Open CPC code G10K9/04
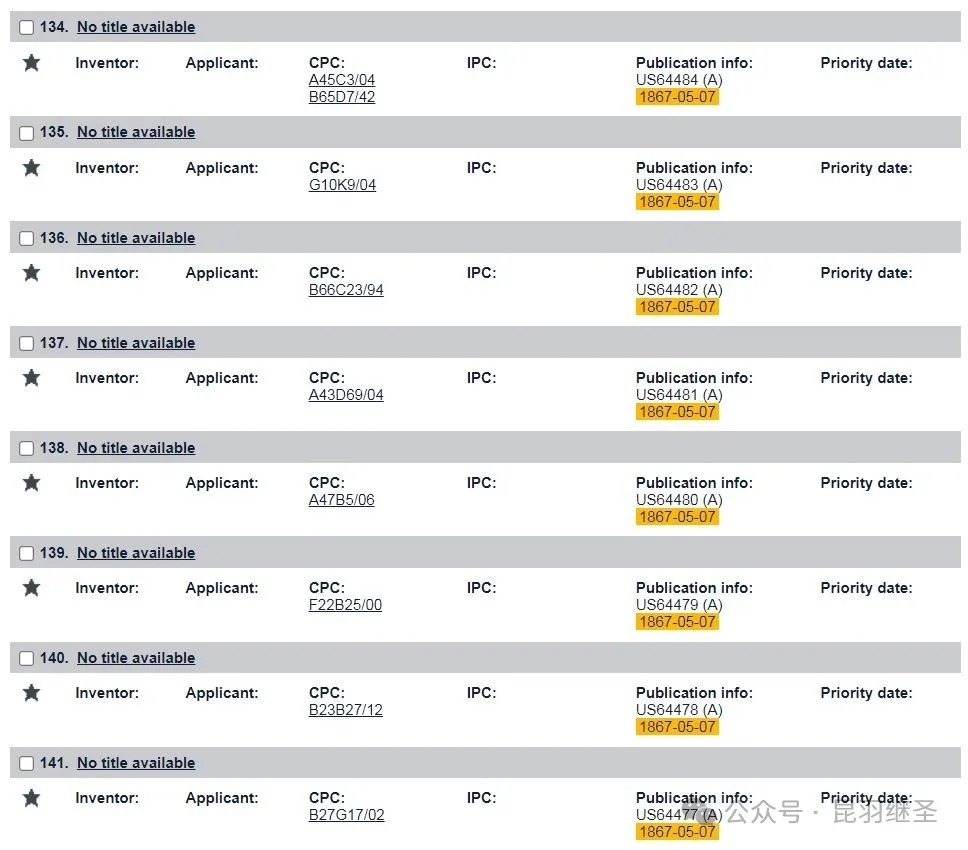 click(343, 185)
